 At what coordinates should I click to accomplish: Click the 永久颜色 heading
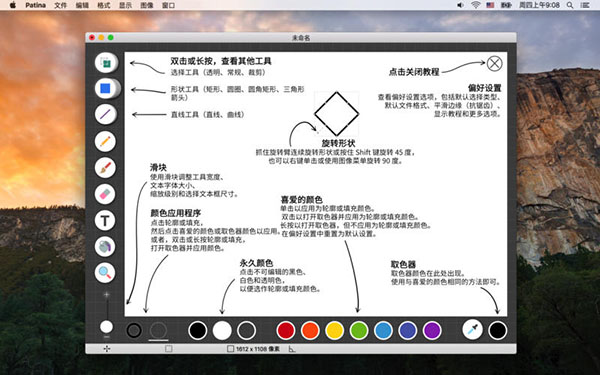coord(256,263)
